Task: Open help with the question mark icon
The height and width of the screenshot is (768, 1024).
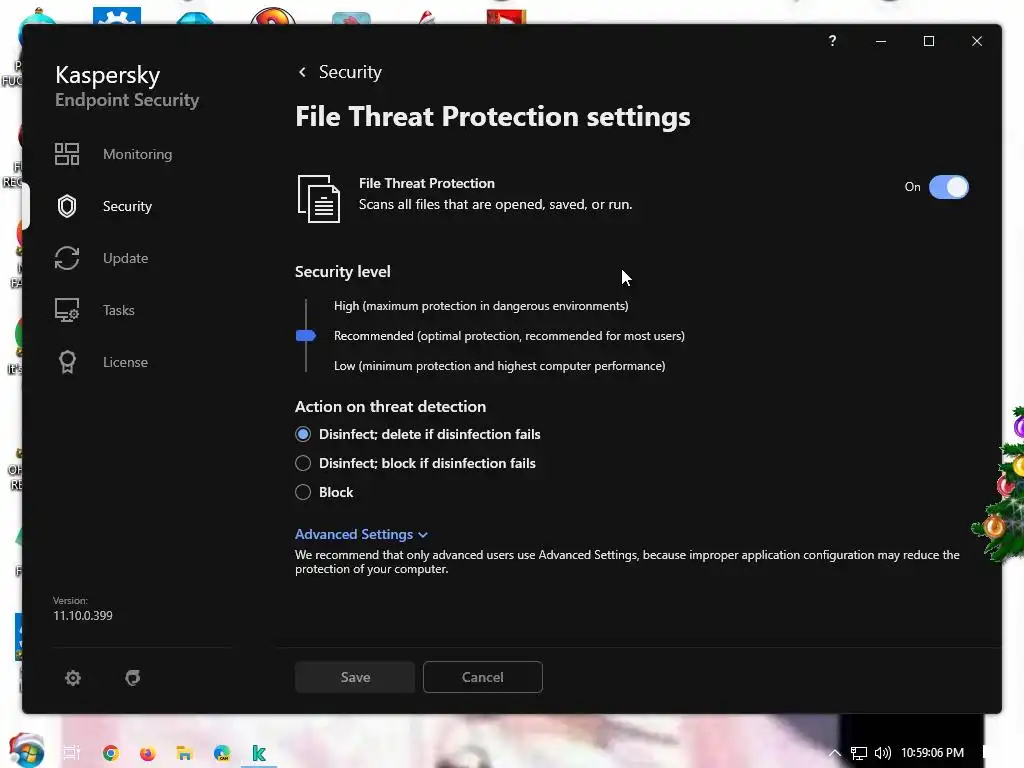Action: pyautogui.click(x=832, y=40)
